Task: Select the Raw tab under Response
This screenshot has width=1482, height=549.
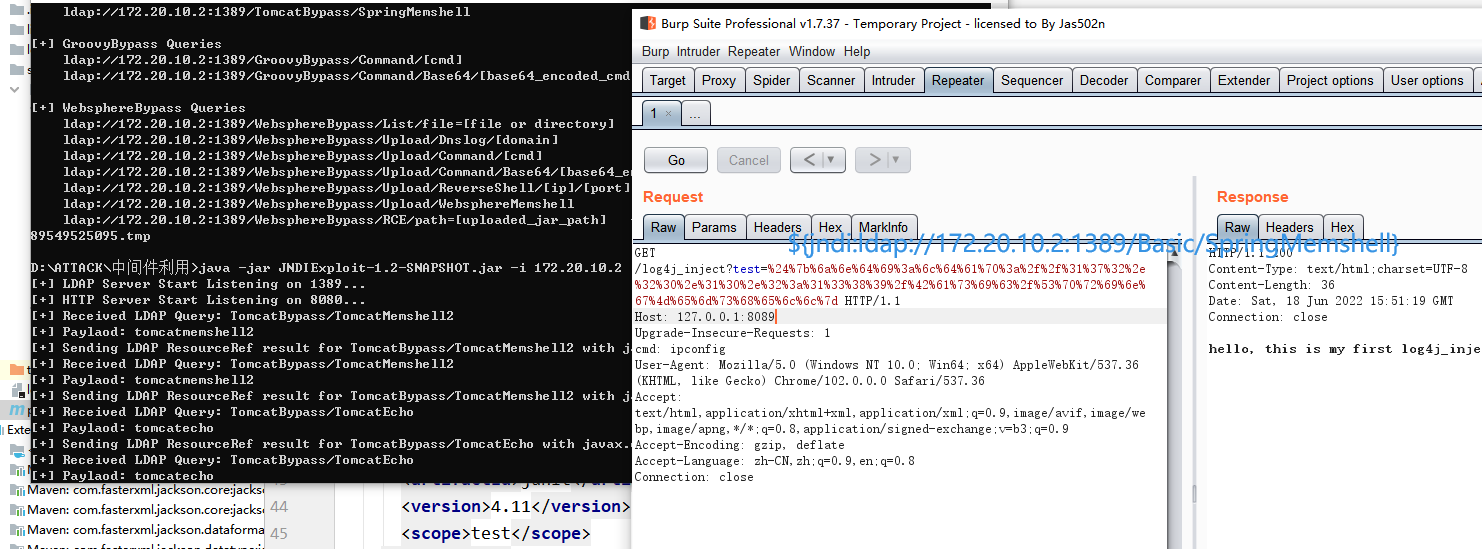Action: tap(1238, 227)
